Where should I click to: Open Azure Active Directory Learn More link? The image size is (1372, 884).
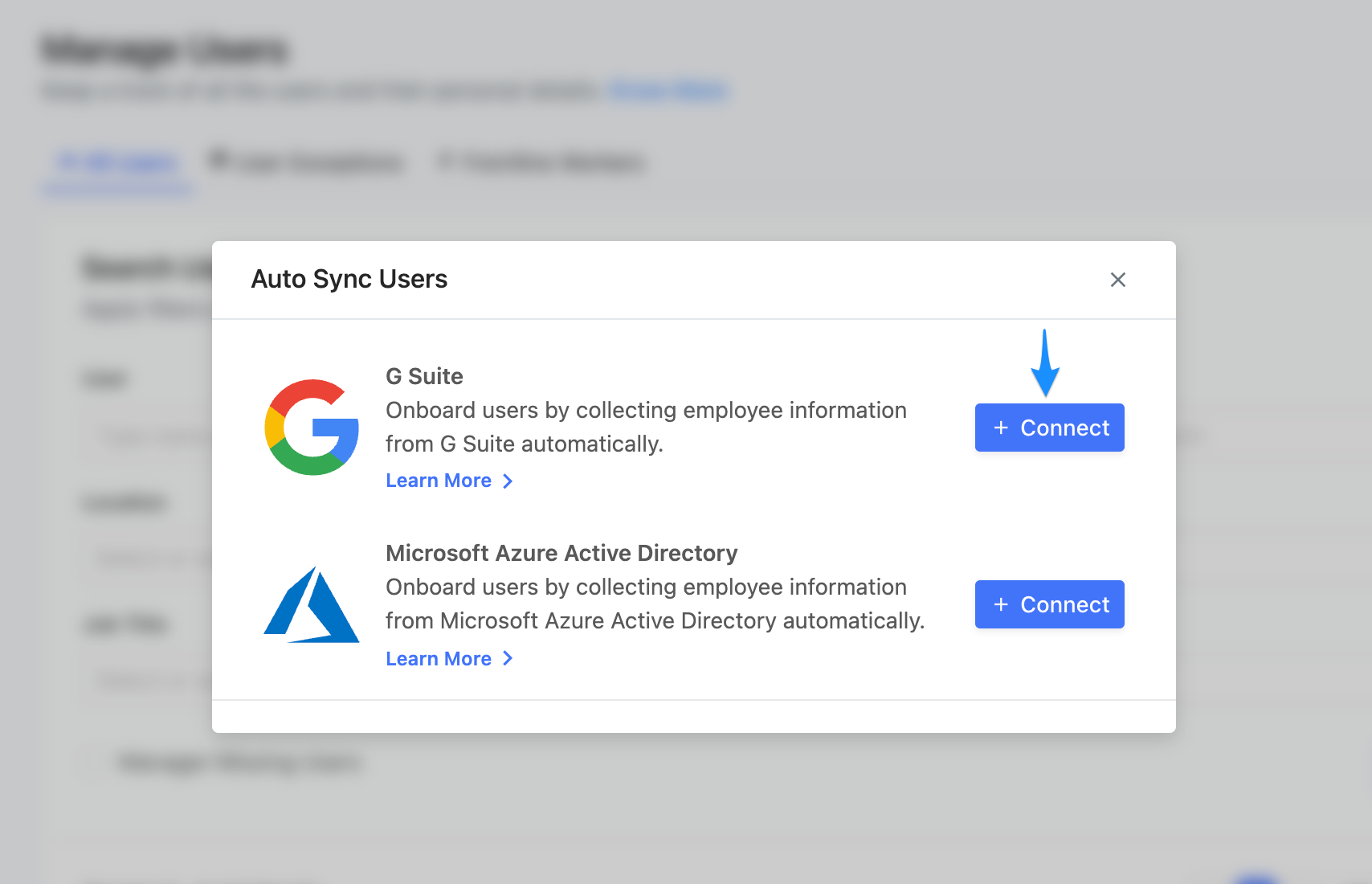pos(449,659)
